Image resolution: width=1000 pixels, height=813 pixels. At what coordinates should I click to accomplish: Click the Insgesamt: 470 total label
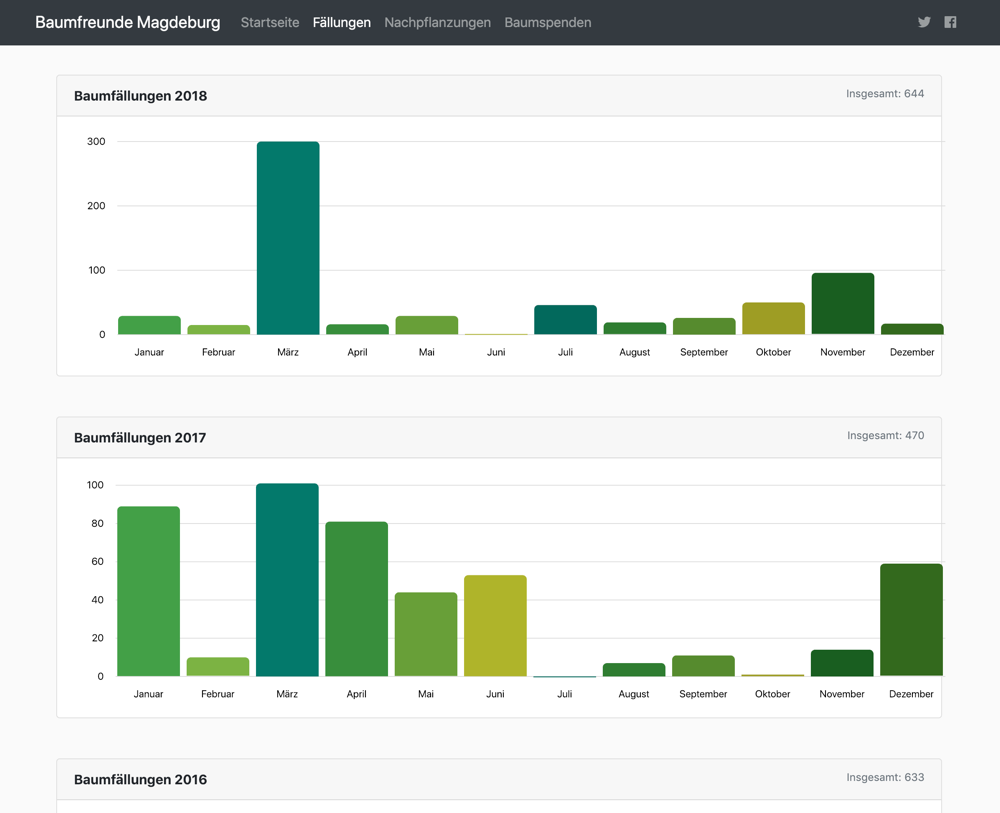click(x=885, y=436)
